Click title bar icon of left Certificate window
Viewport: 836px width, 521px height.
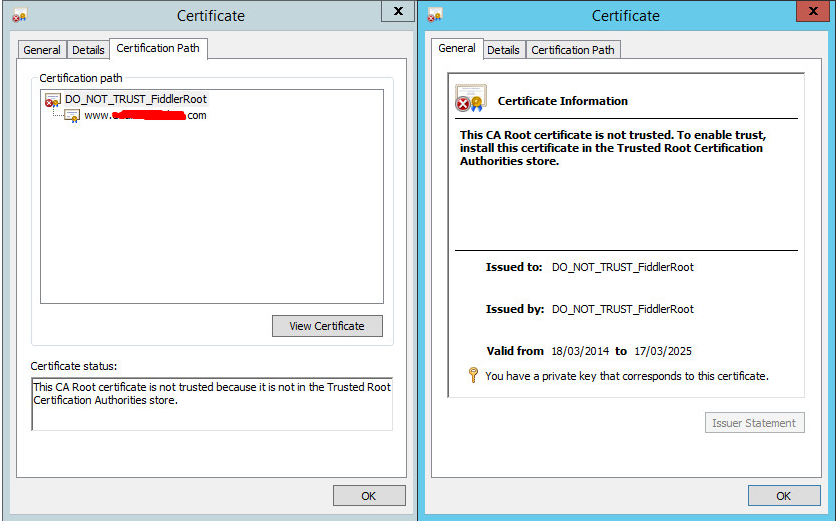coord(20,15)
